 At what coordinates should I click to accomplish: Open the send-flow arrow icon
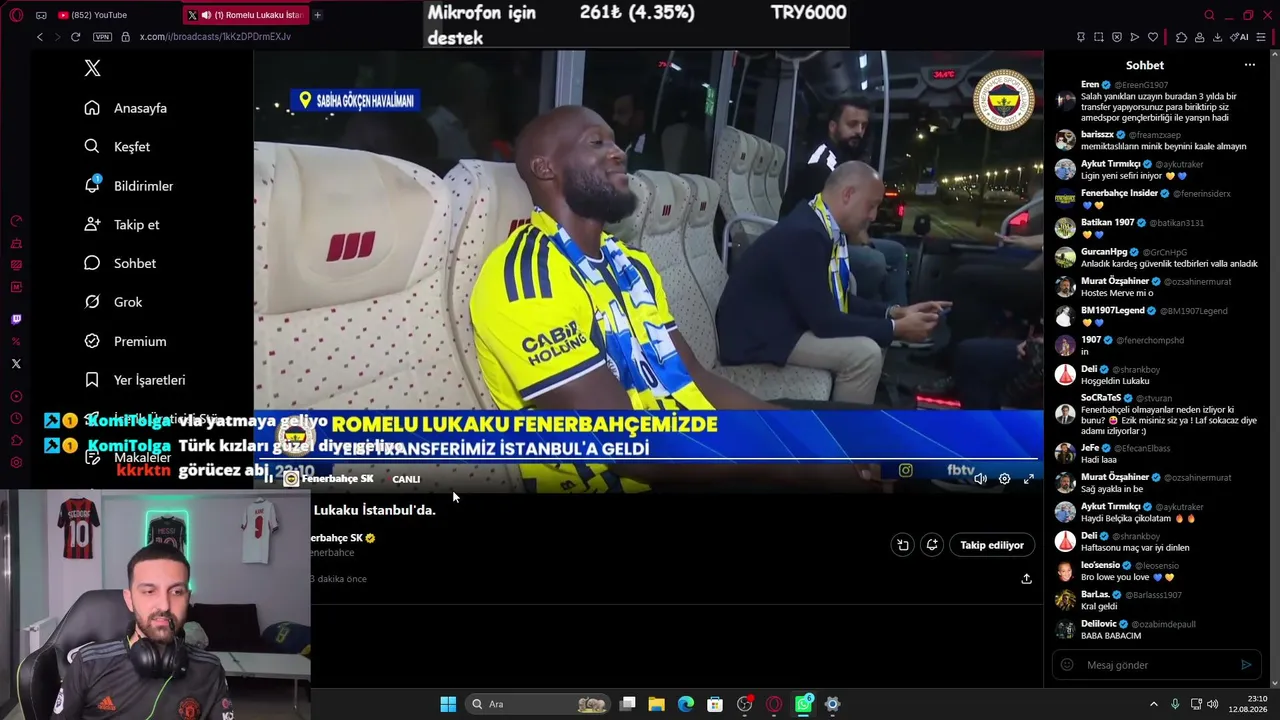click(x=1134, y=37)
